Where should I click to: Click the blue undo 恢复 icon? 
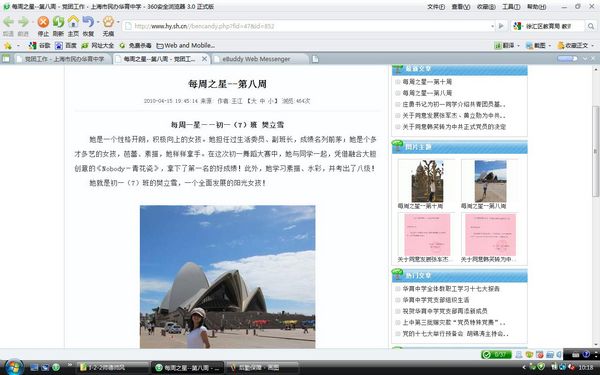click(88, 22)
